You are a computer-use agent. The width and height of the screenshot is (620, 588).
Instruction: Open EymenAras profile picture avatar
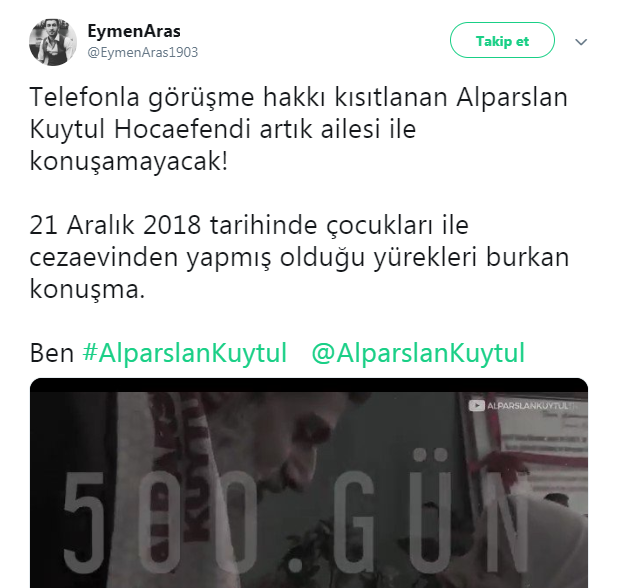(x=53, y=42)
